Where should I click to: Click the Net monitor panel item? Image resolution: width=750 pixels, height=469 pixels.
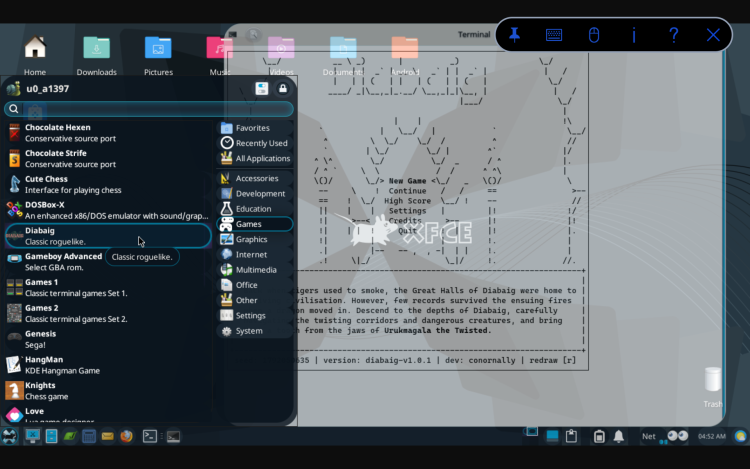pyautogui.click(x=649, y=436)
